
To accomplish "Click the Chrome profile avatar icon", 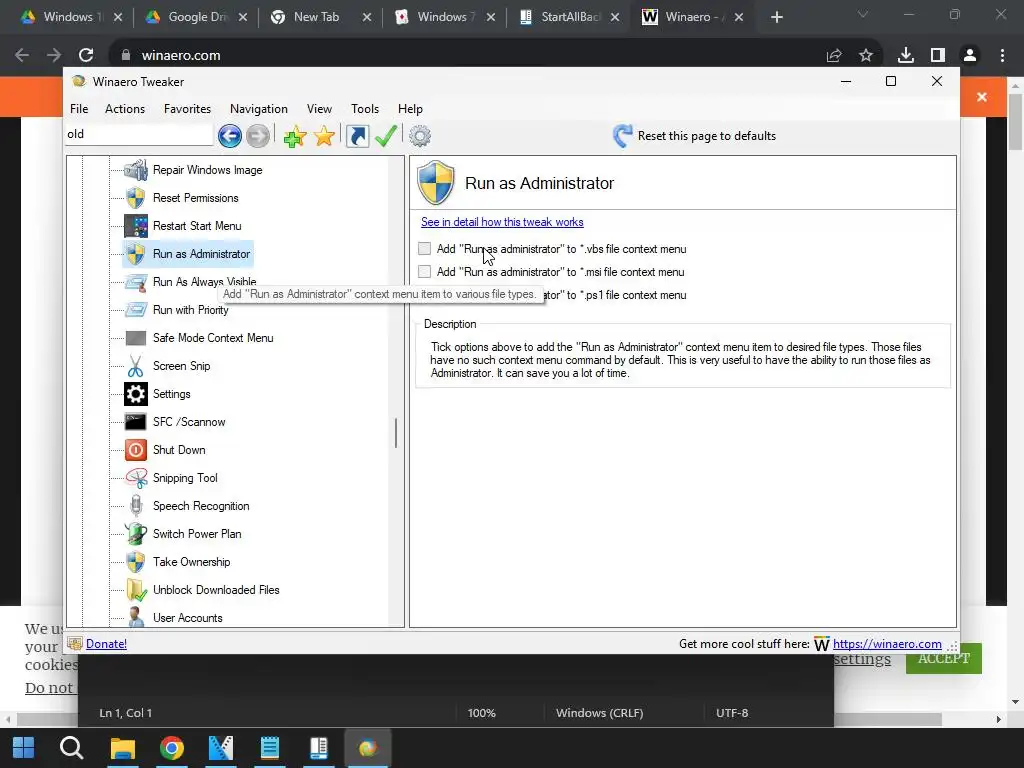I will (970, 56).
